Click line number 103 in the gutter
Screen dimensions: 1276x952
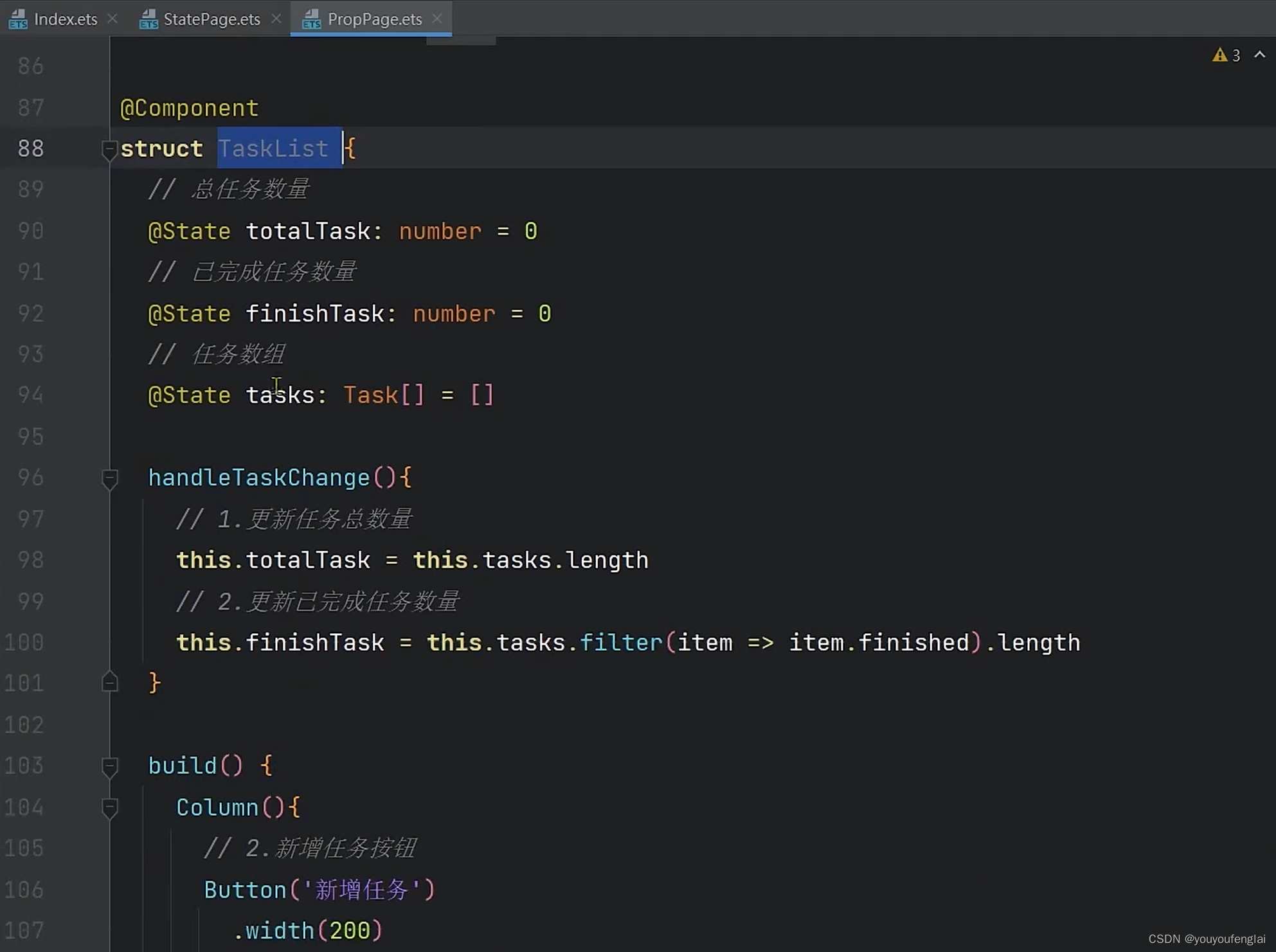[x=24, y=766]
